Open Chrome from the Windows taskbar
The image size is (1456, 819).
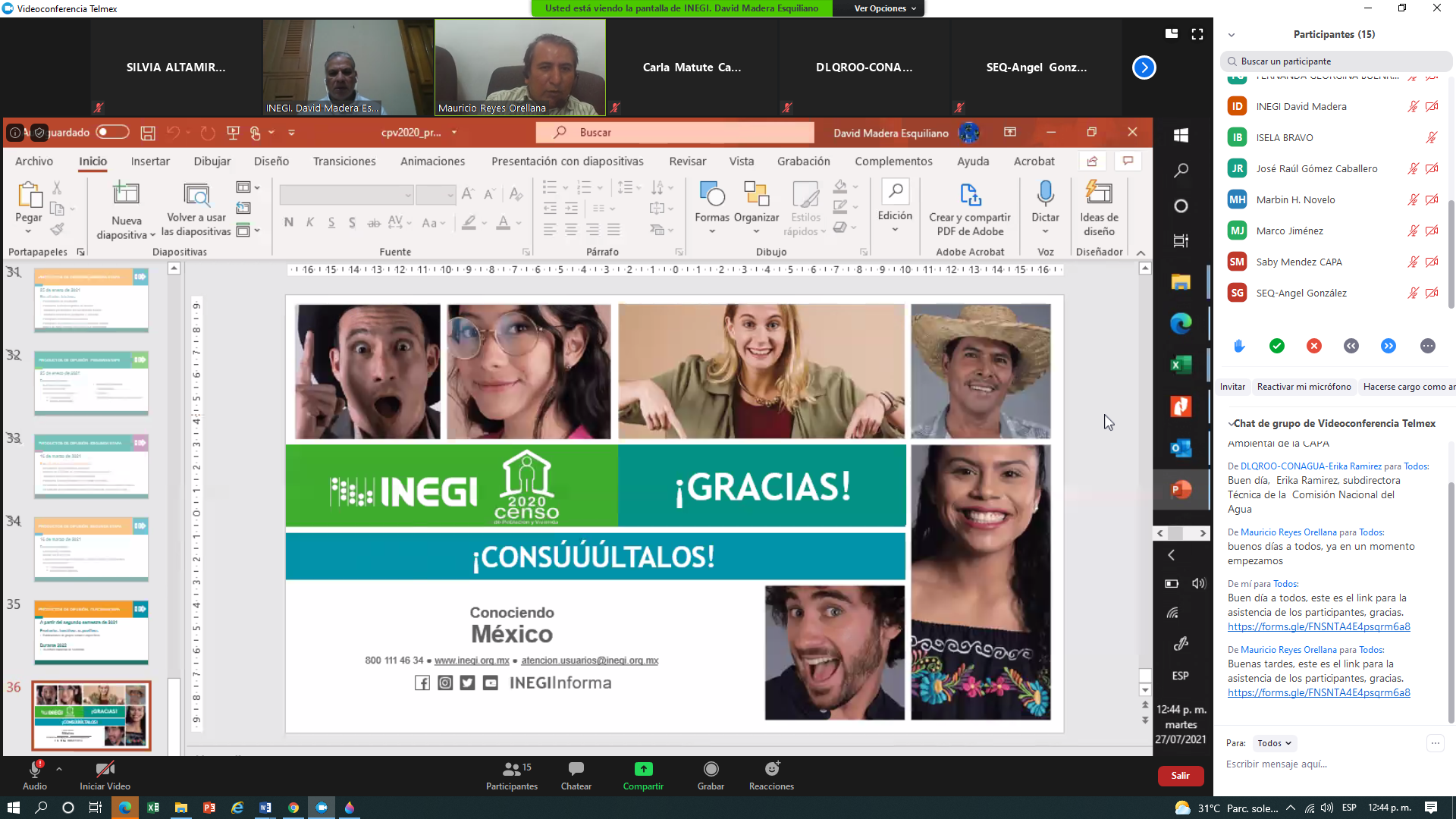pos(293,808)
